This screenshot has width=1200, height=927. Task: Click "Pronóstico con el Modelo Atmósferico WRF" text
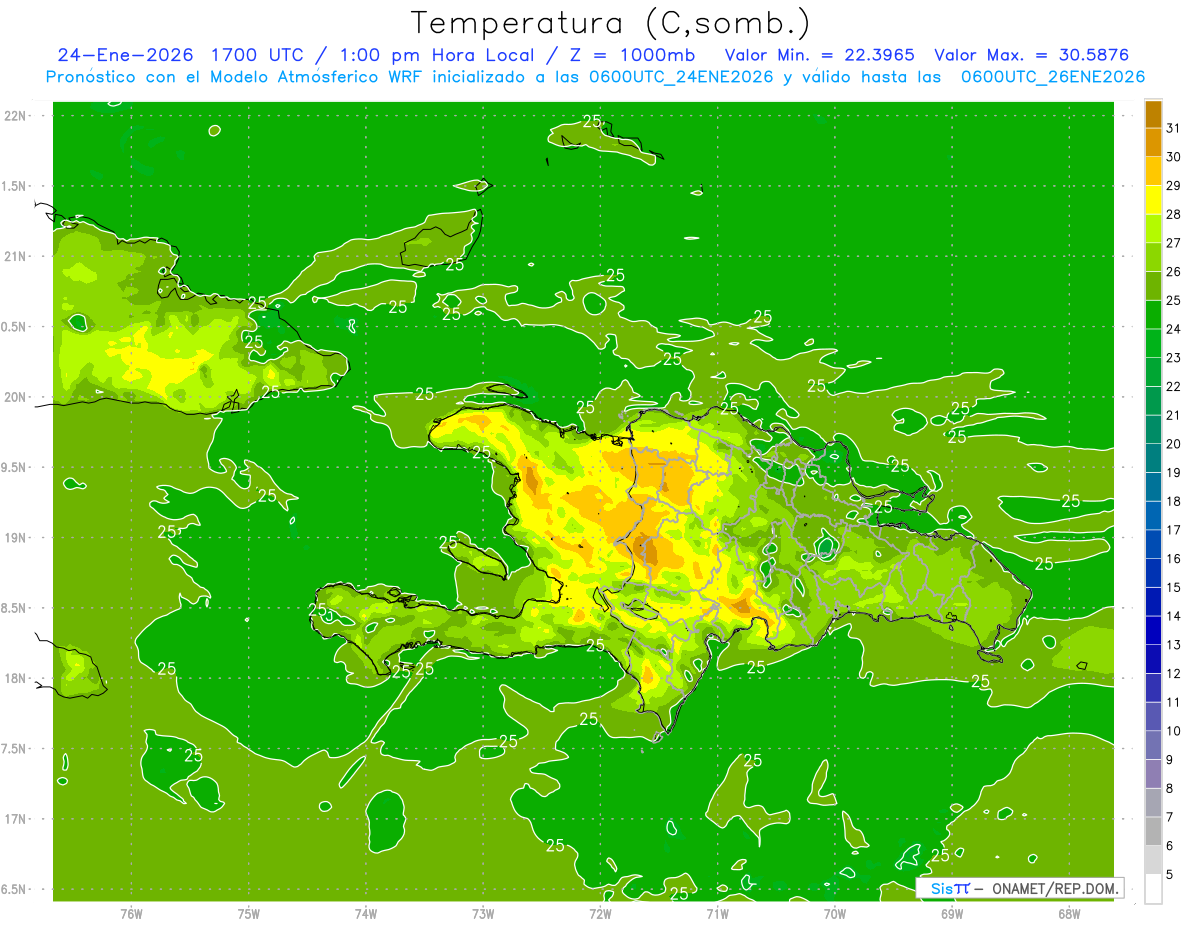click(x=236, y=77)
